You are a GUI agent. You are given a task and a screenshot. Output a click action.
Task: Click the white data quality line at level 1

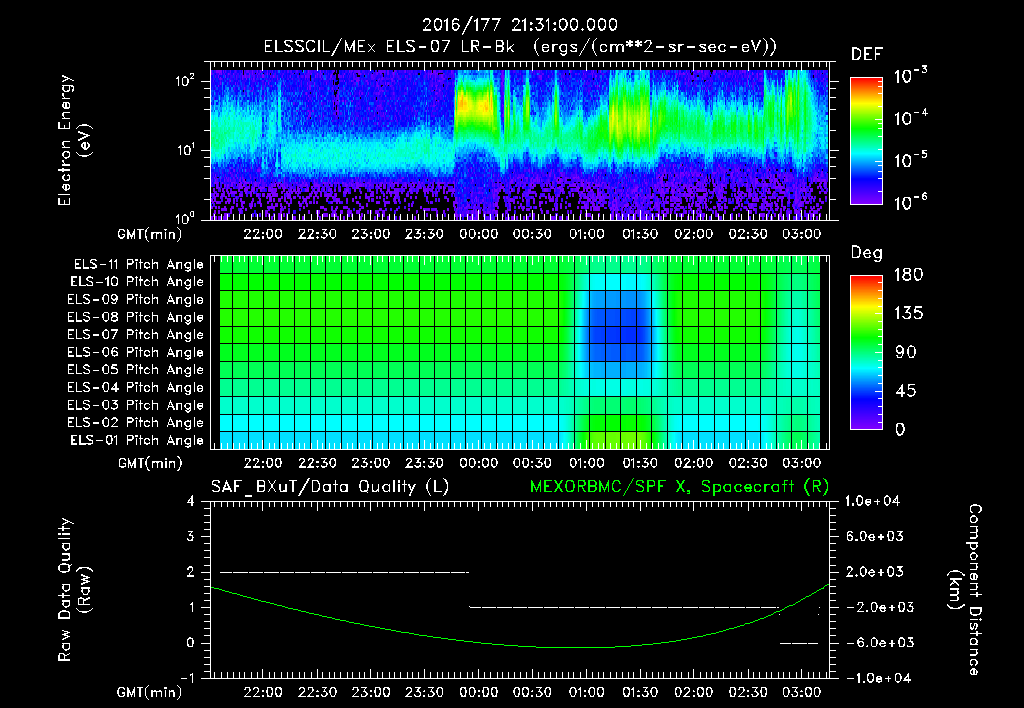(x=624, y=607)
